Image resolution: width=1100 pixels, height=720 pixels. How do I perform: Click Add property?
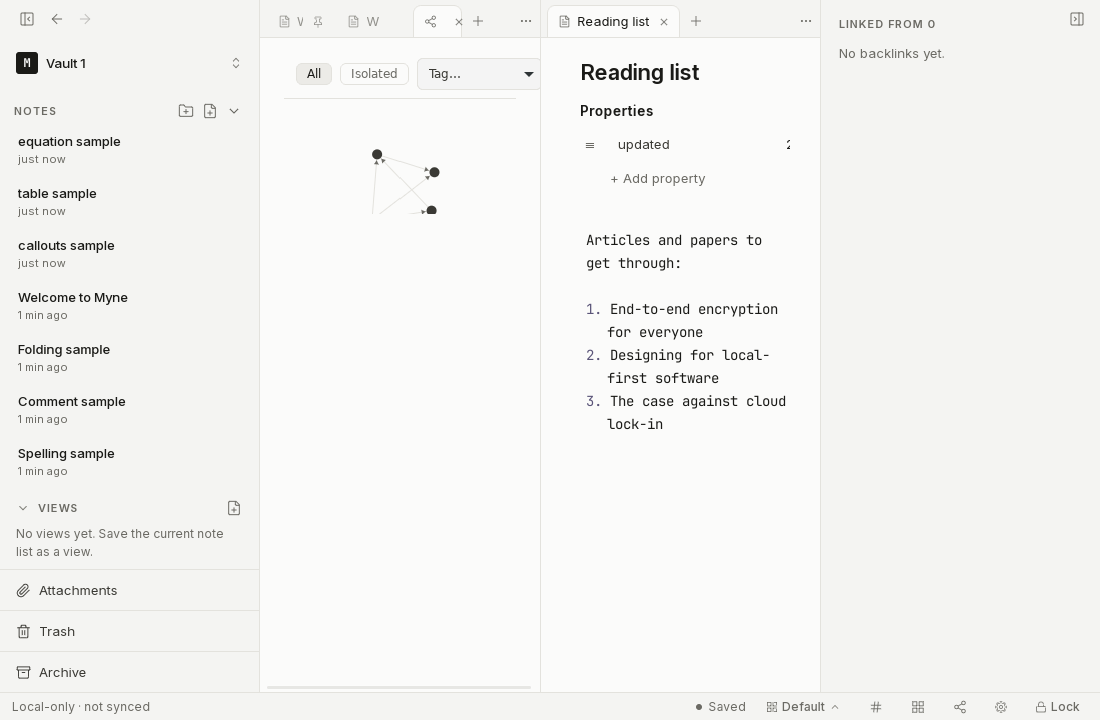657,179
